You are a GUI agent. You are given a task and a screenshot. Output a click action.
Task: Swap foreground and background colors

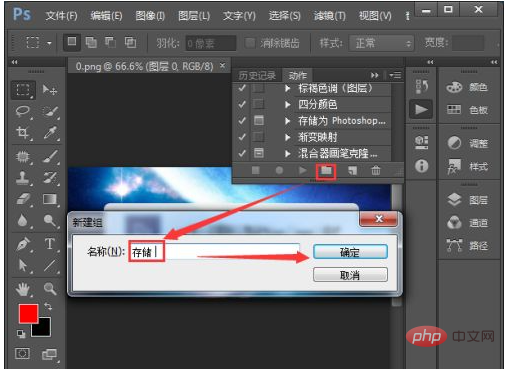[48, 306]
